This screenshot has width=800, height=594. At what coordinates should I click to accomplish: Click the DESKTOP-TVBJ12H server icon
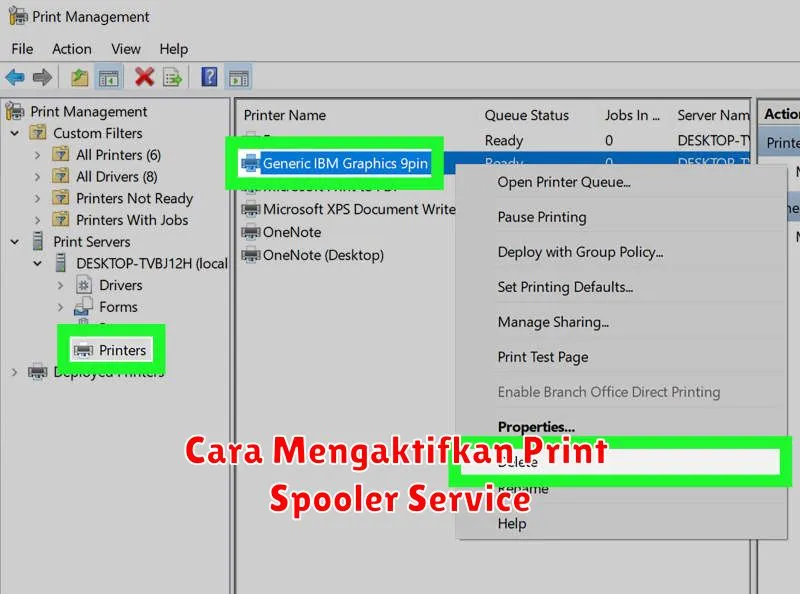coord(61,263)
